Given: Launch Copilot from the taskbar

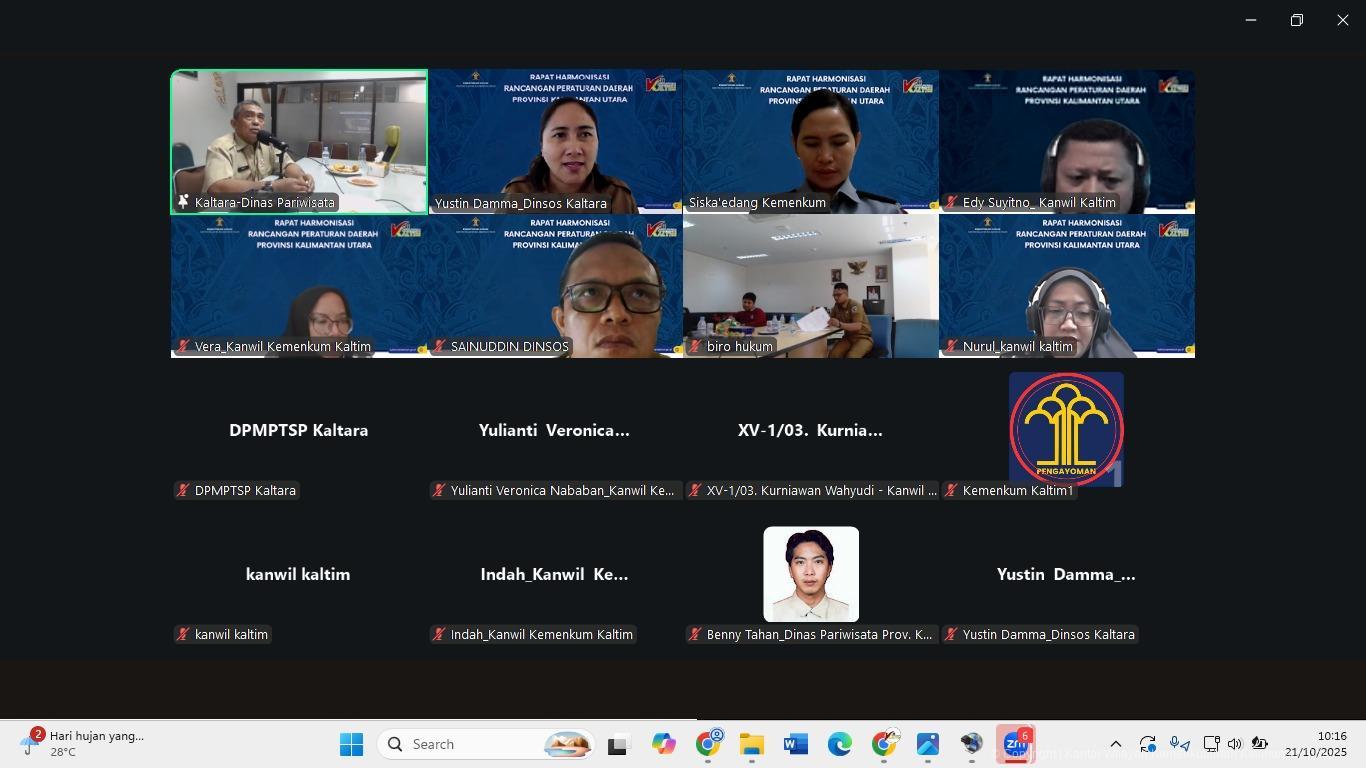Looking at the screenshot, I should tap(663, 745).
